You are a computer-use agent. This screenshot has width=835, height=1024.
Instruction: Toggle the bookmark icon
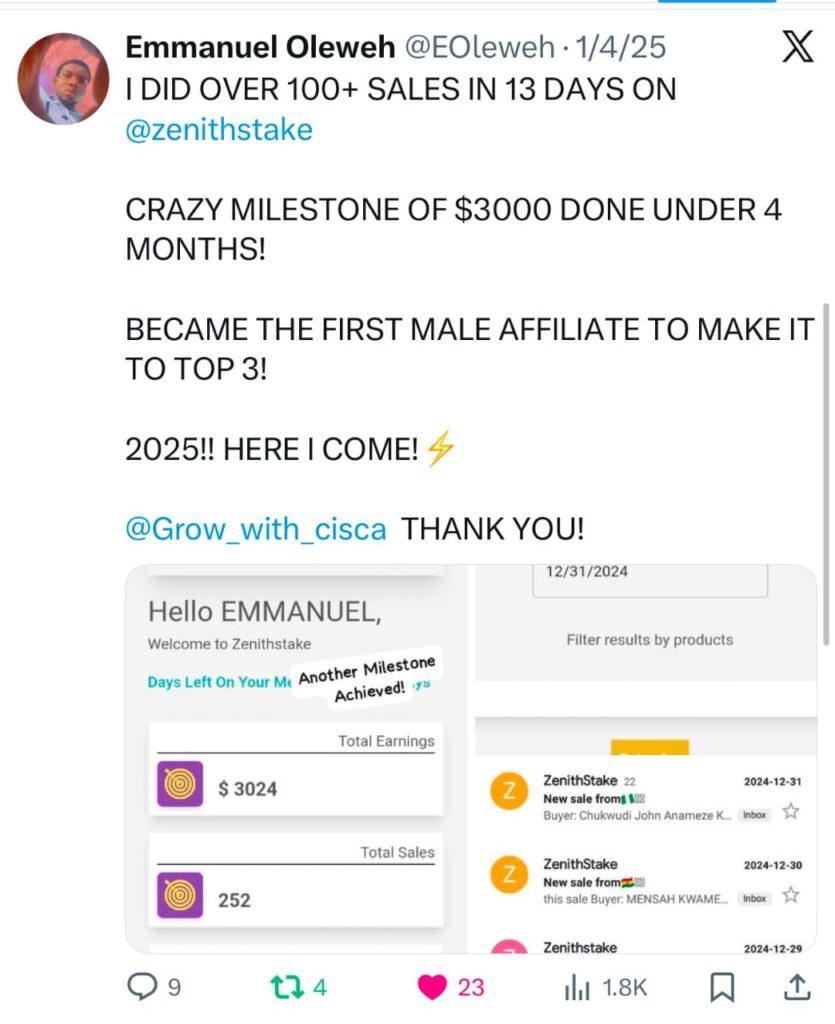click(x=722, y=987)
